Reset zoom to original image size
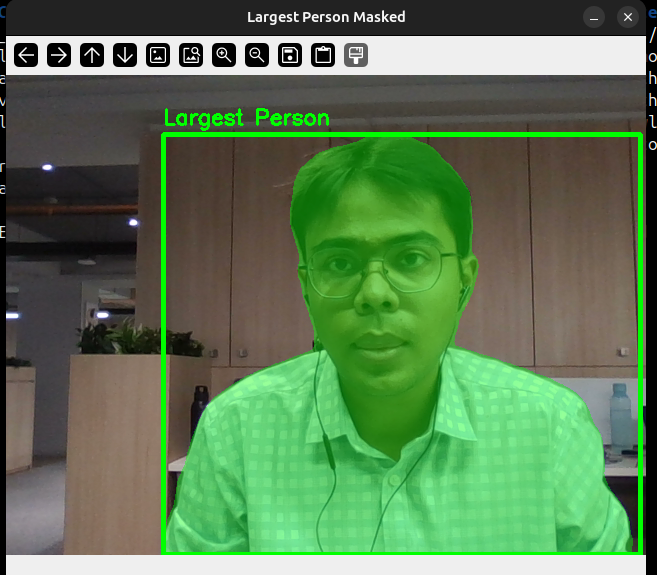The width and height of the screenshot is (657, 575). point(158,55)
